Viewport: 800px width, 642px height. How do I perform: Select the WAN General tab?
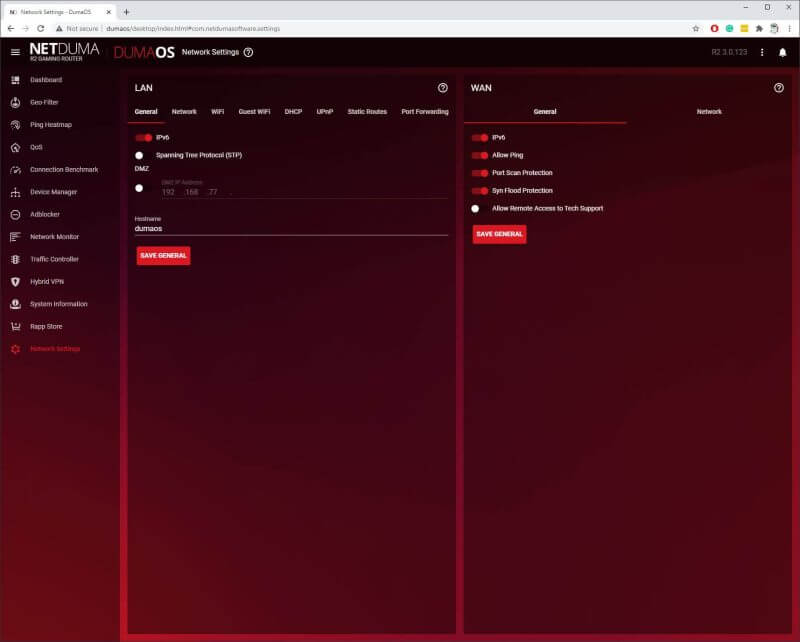pyautogui.click(x=545, y=112)
